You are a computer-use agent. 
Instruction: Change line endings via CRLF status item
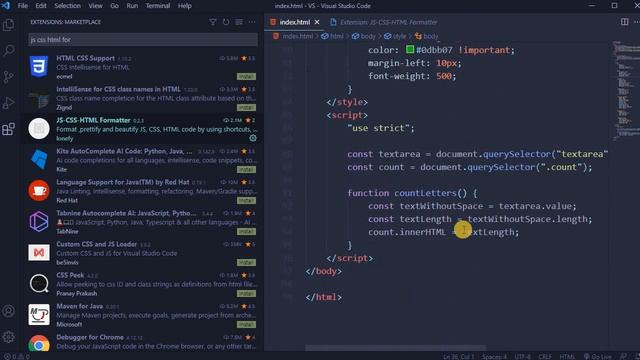coord(545,357)
